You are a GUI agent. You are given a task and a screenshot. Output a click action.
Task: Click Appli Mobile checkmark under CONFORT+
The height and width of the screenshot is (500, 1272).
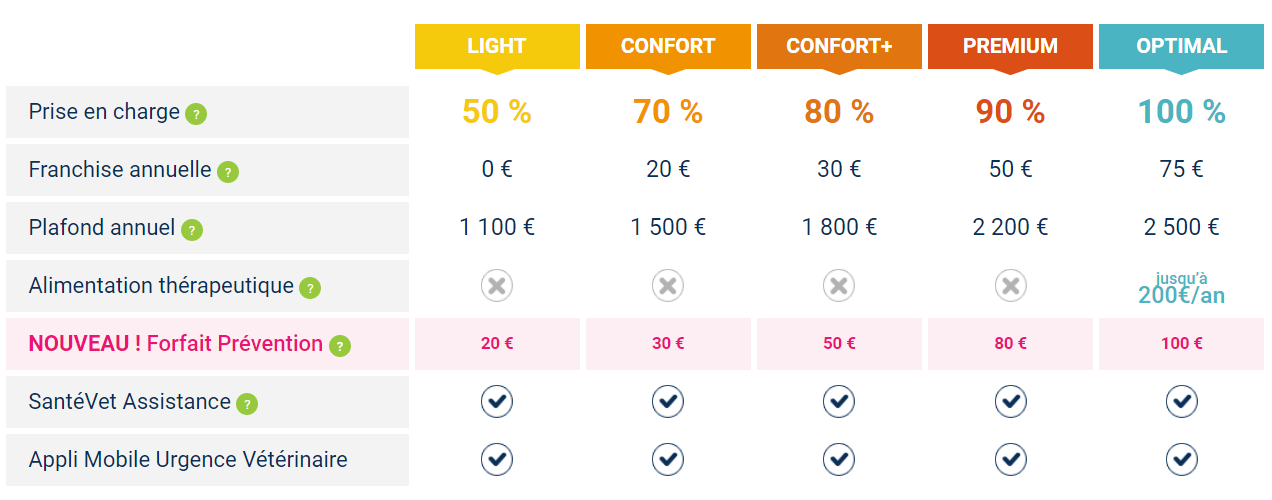(839, 460)
